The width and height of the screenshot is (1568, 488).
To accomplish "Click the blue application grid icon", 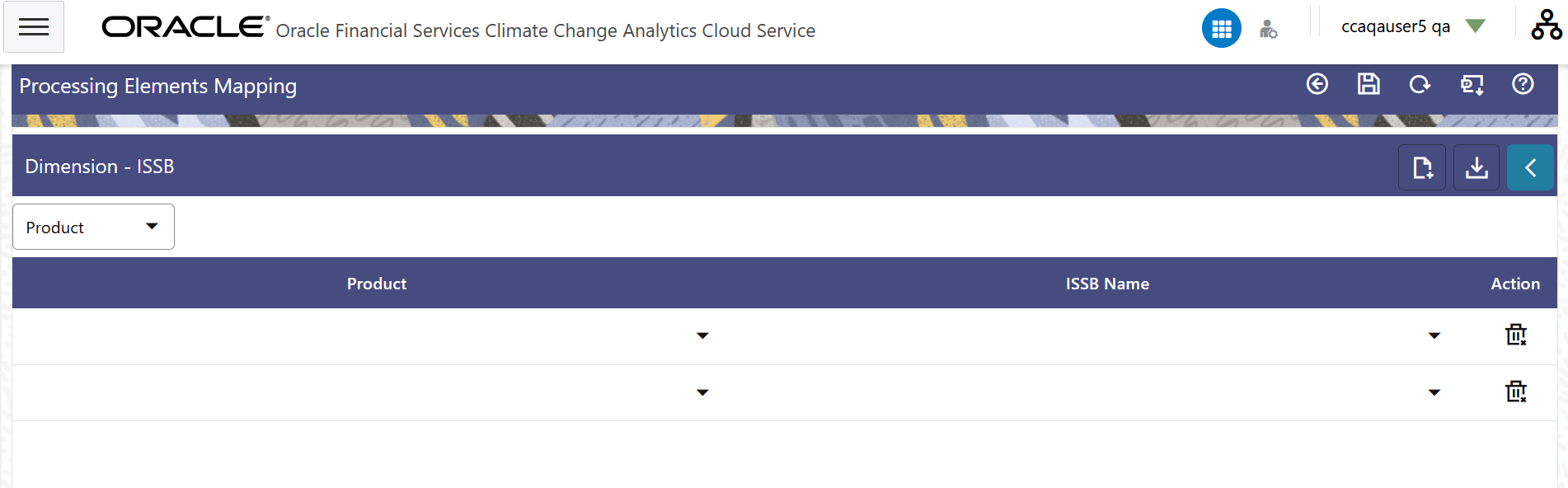I will pos(1221,29).
